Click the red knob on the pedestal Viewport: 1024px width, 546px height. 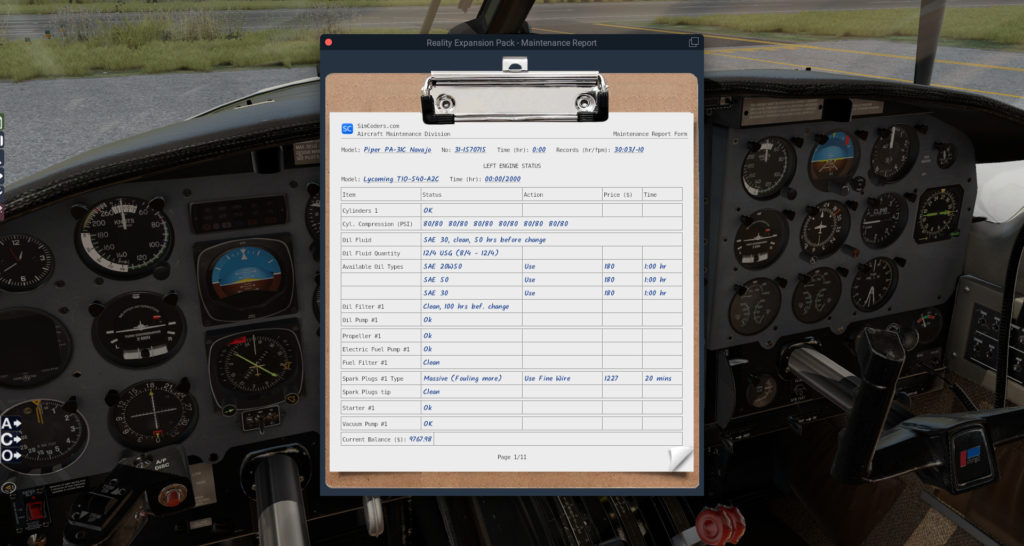pos(720,524)
